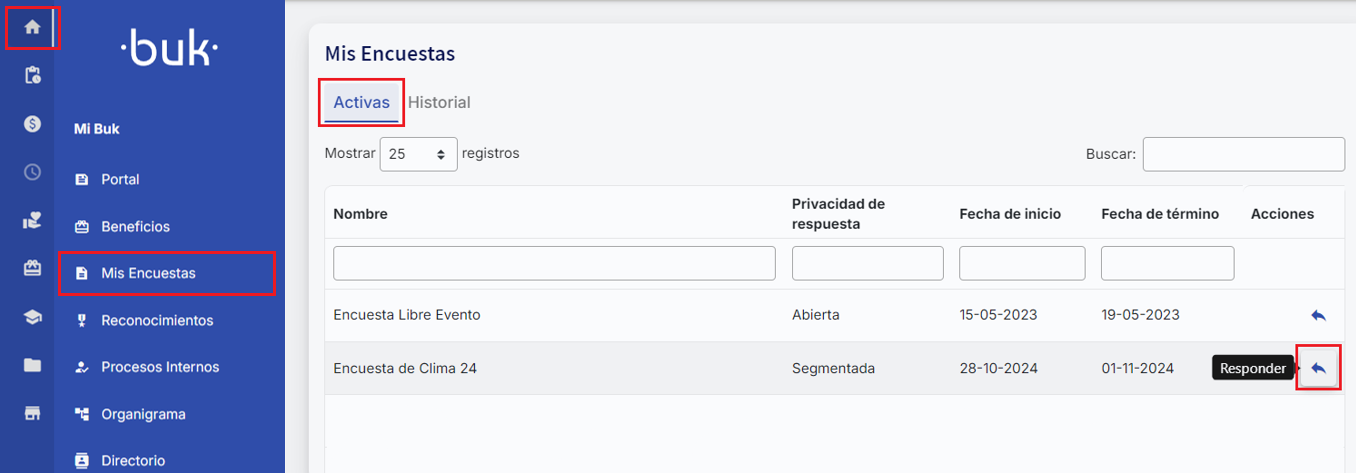Go to Reconocimientos in the sidebar
Viewport: 1356px width, 473px height.
click(157, 321)
